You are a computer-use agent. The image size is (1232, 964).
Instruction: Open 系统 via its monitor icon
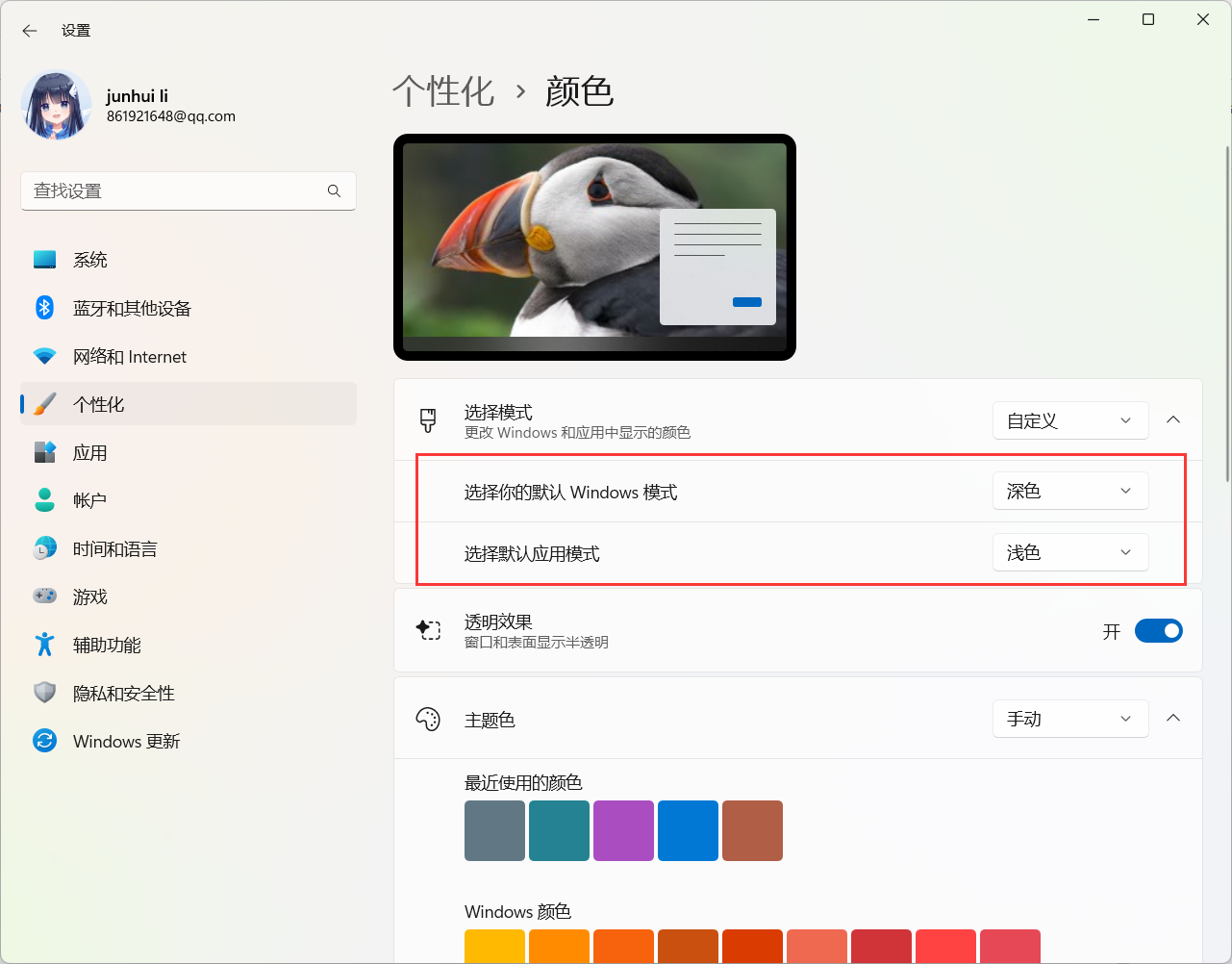click(x=45, y=260)
